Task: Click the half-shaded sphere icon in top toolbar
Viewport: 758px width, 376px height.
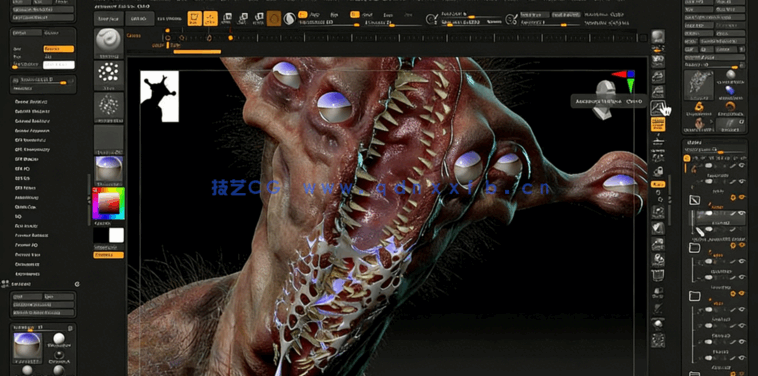Action: (289, 18)
